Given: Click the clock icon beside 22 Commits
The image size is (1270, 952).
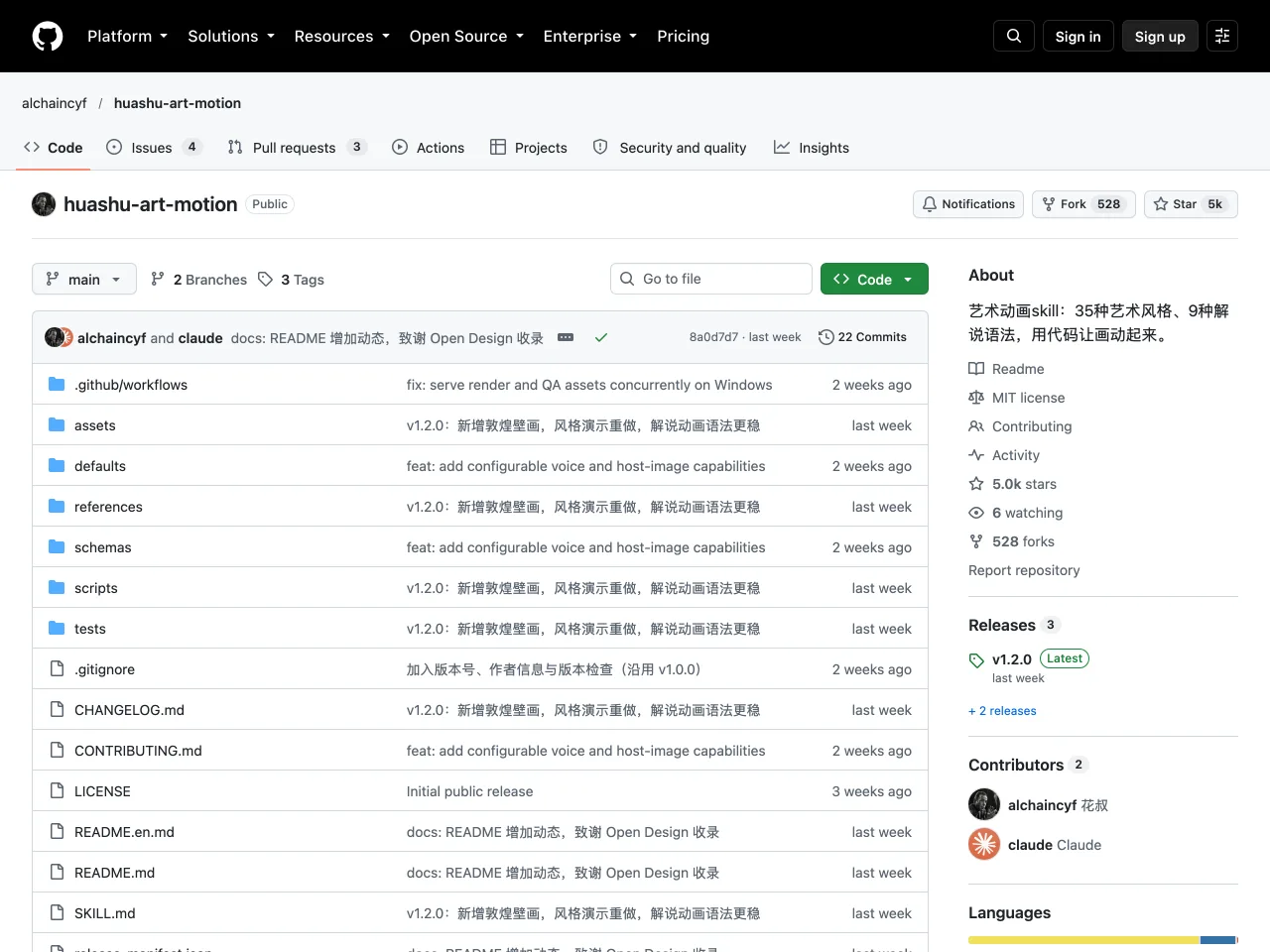Looking at the screenshot, I should 825,337.
